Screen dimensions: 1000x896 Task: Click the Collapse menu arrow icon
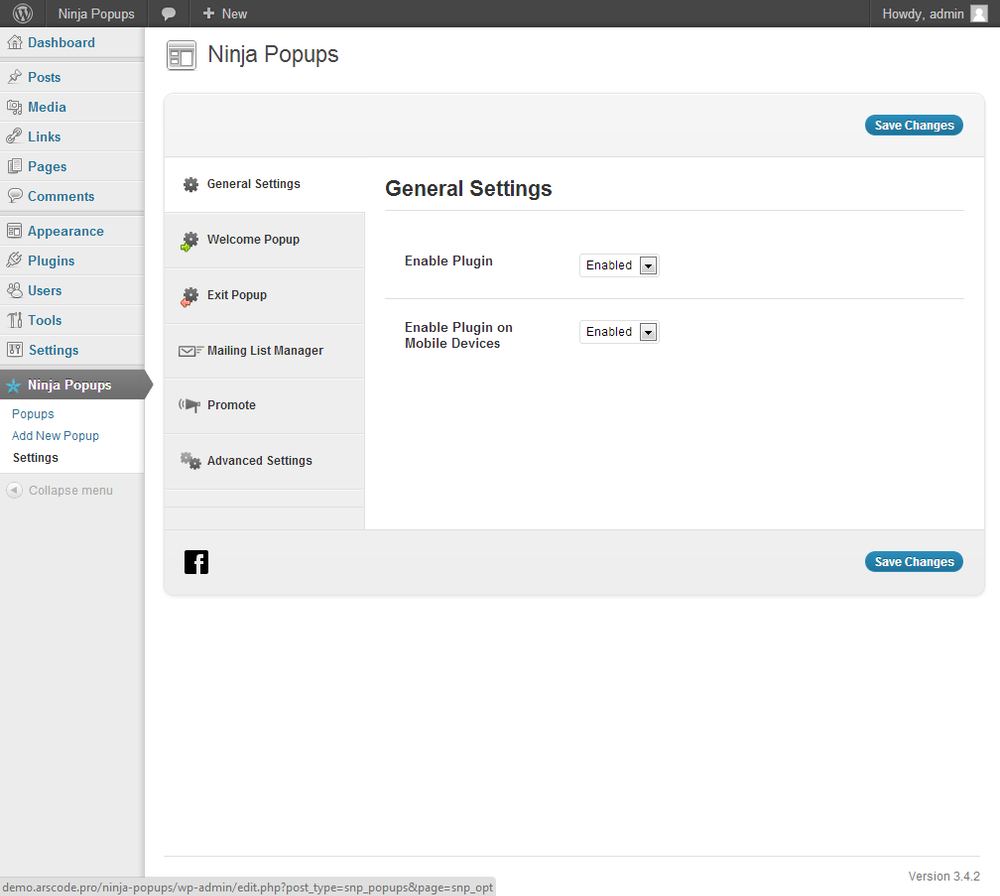point(14,490)
